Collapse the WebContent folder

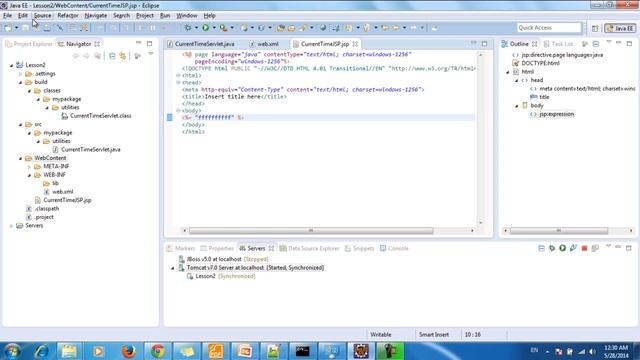coord(20,158)
